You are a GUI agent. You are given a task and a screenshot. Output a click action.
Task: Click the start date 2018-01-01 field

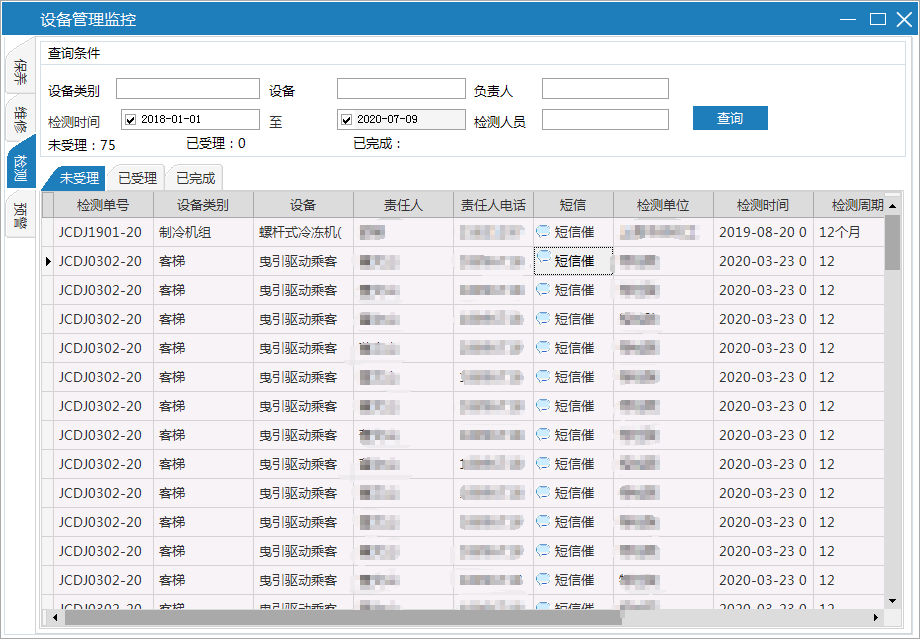190,119
